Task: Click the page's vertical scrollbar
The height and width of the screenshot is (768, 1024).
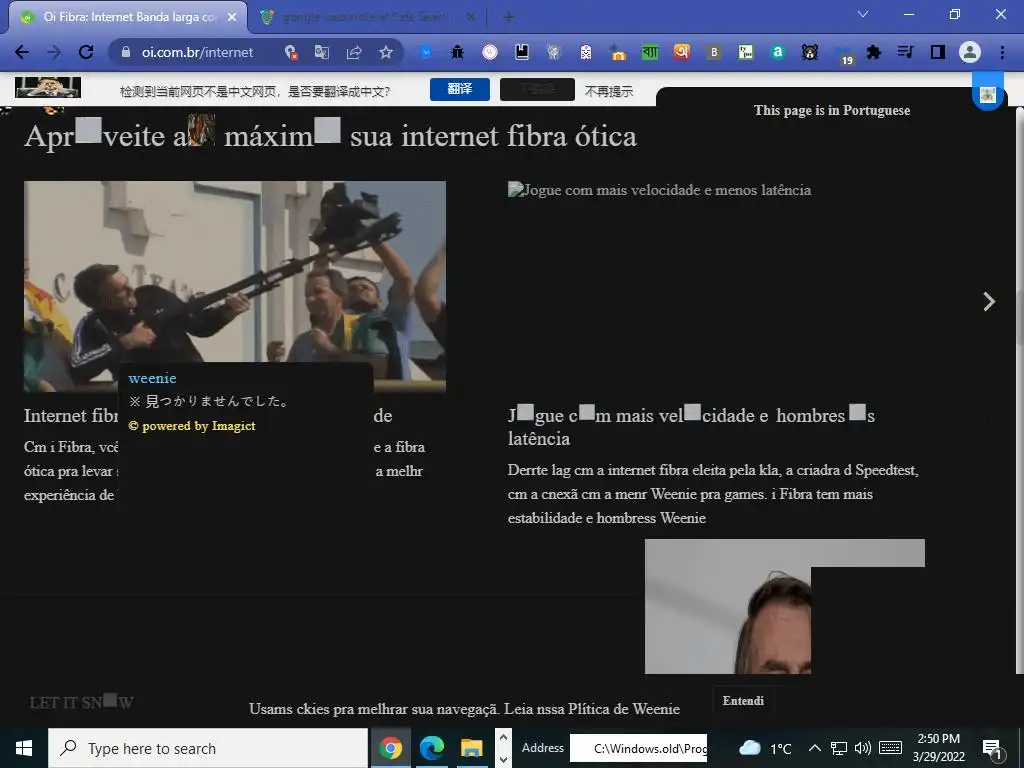Action: click(x=1019, y=390)
